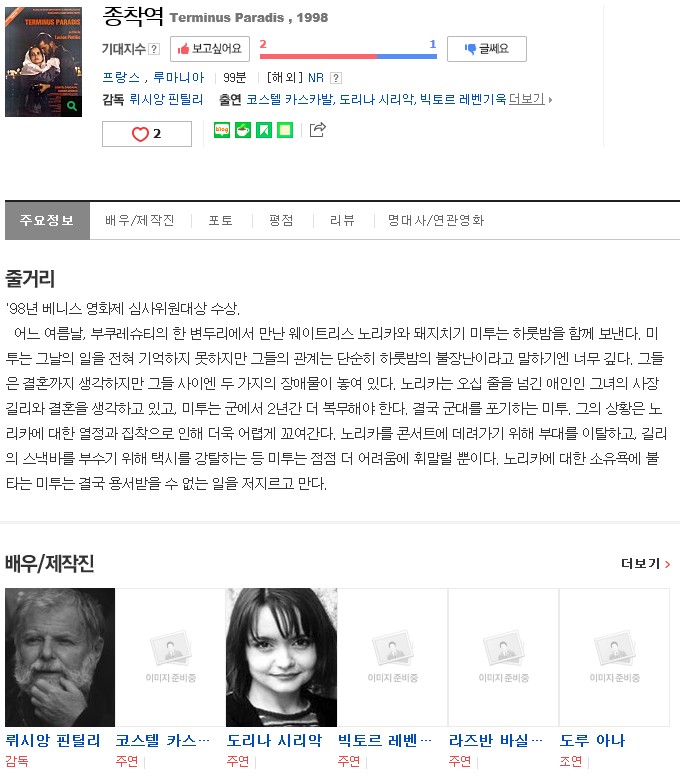Click the red-blue expectation ratio bar
Screen dimensions: 680x777
coord(348,56)
